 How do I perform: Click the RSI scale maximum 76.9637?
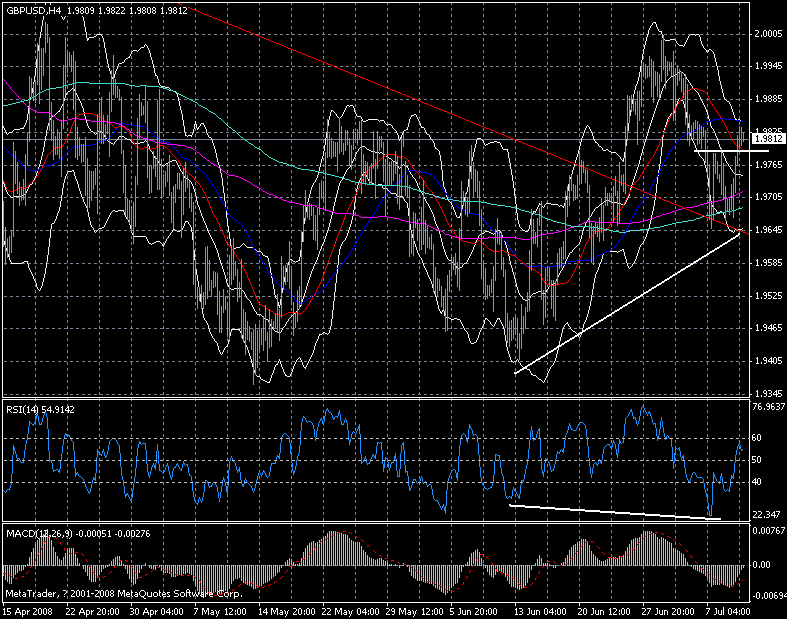(768, 406)
